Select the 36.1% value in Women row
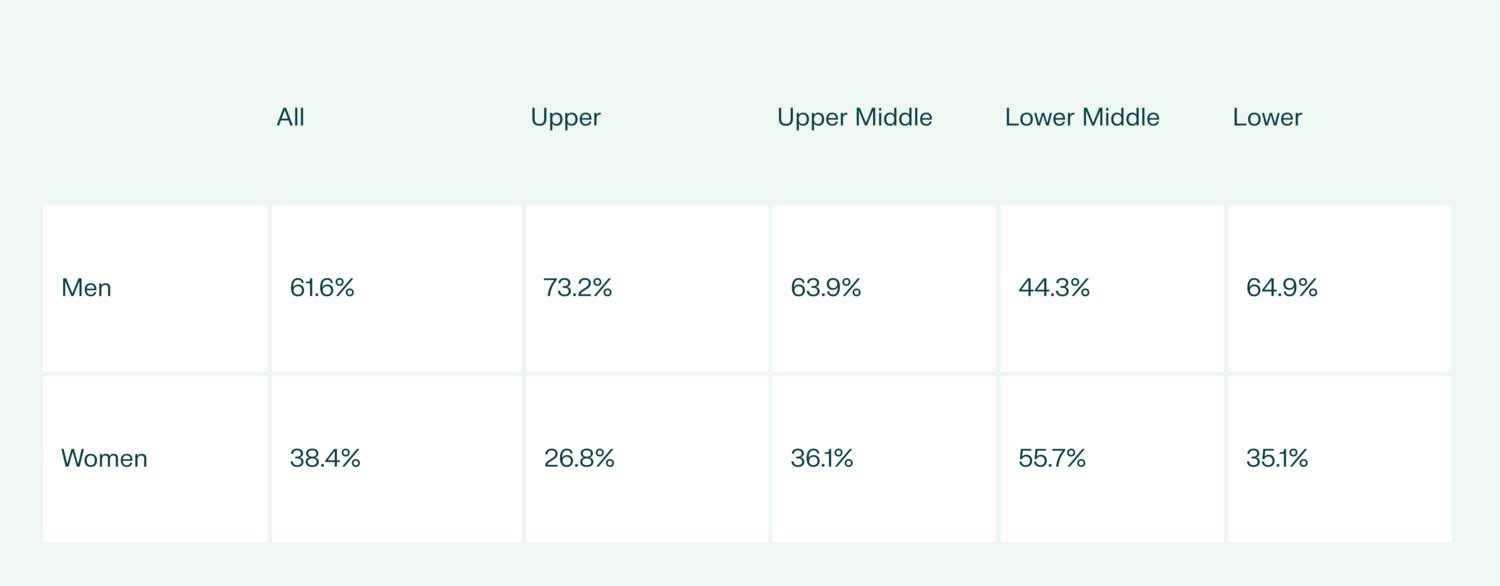1500x586 pixels. [822, 459]
